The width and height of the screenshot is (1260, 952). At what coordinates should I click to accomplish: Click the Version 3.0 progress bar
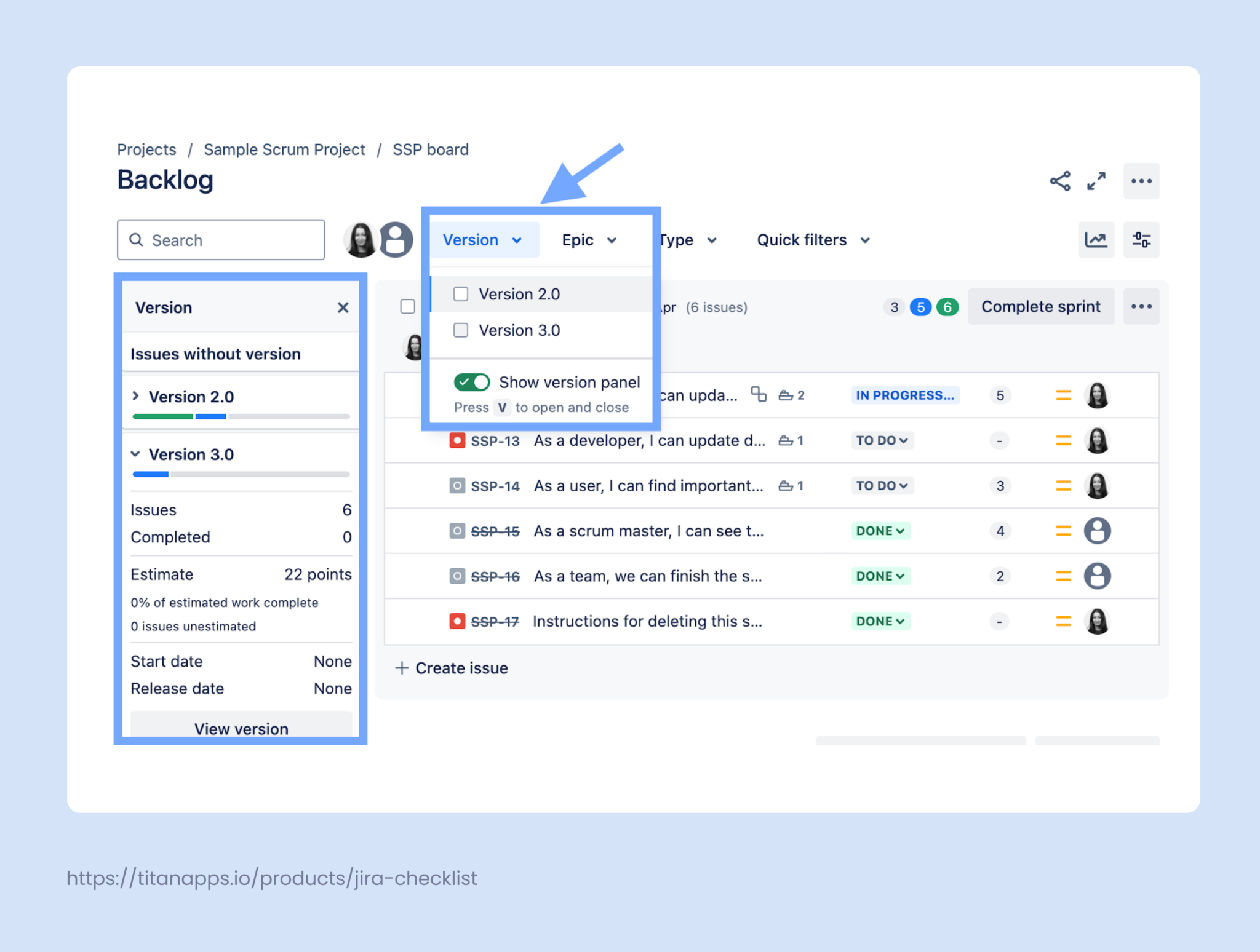[x=240, y=474]
